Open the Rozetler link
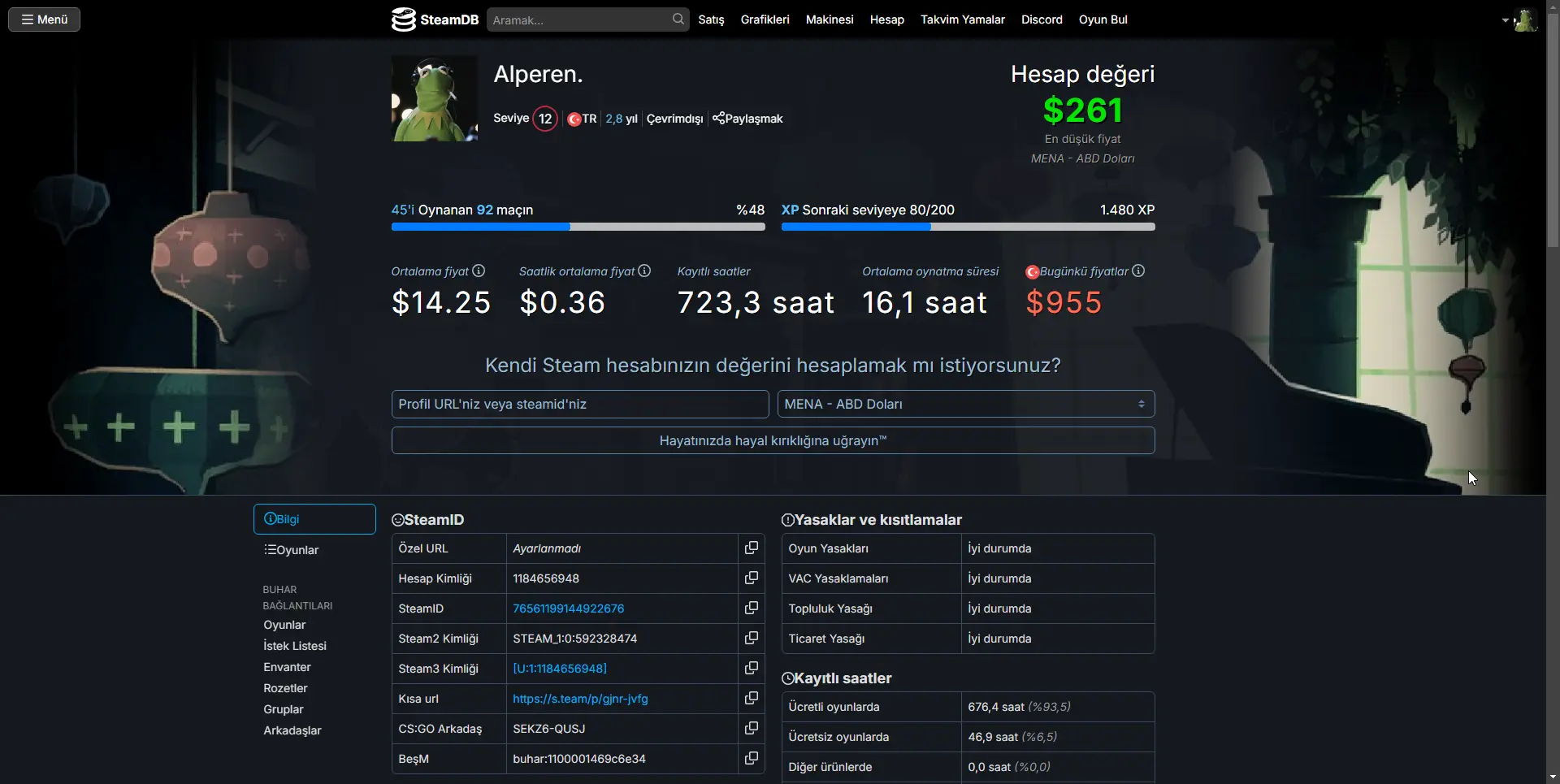The height and width of the screenshot is (784, 1560). (x=285, y=688)
